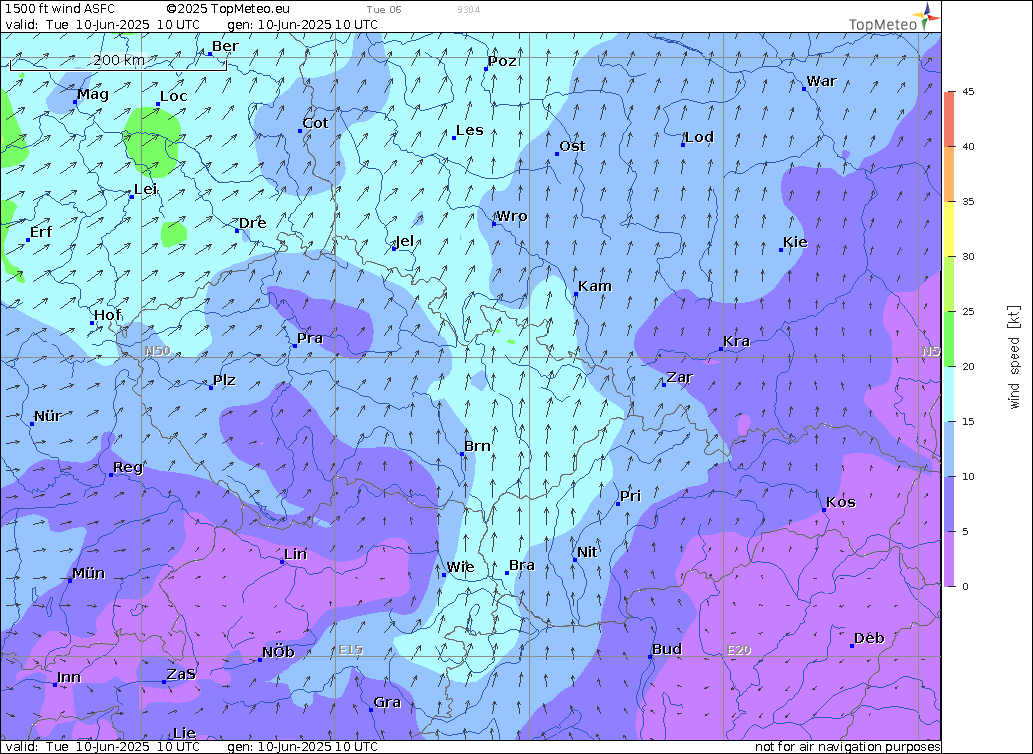Select the 'Déb' city label
The width and height of the screenshot is (1033, 754).
click(x=869, y=638)
